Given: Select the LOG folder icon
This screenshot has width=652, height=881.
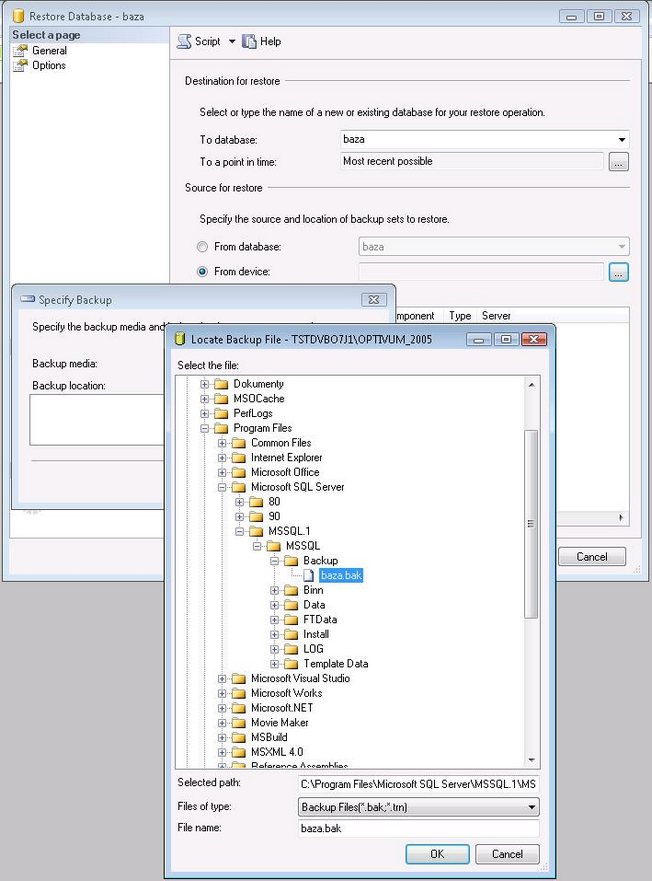Looking at the screenshot, I should [x=291, y=648].
